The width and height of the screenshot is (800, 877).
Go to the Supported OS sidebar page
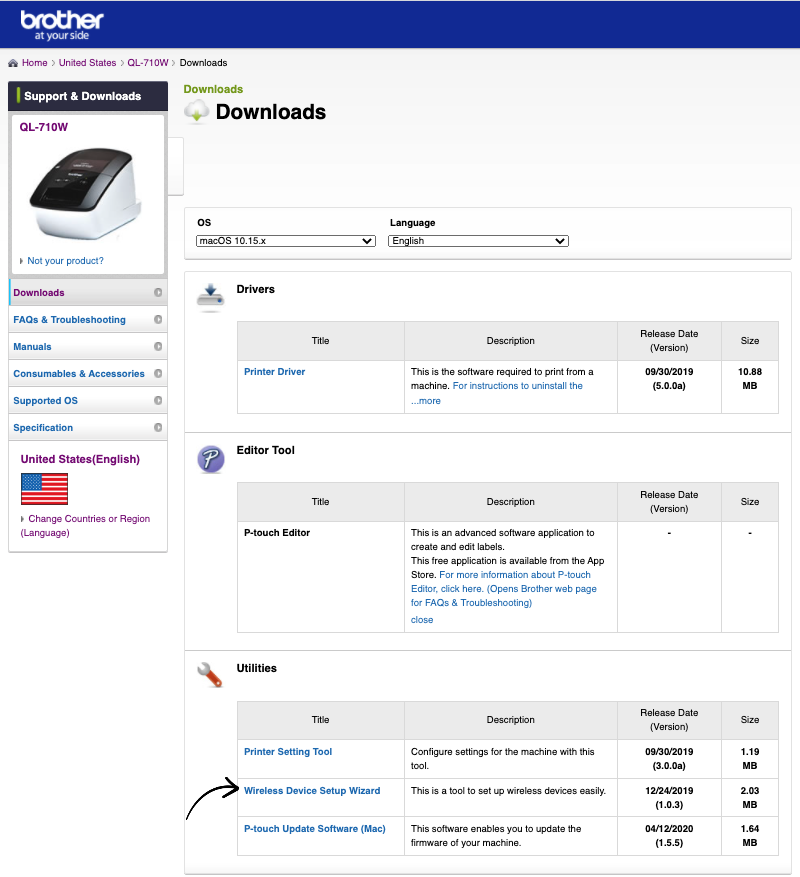tap(45, 401)
